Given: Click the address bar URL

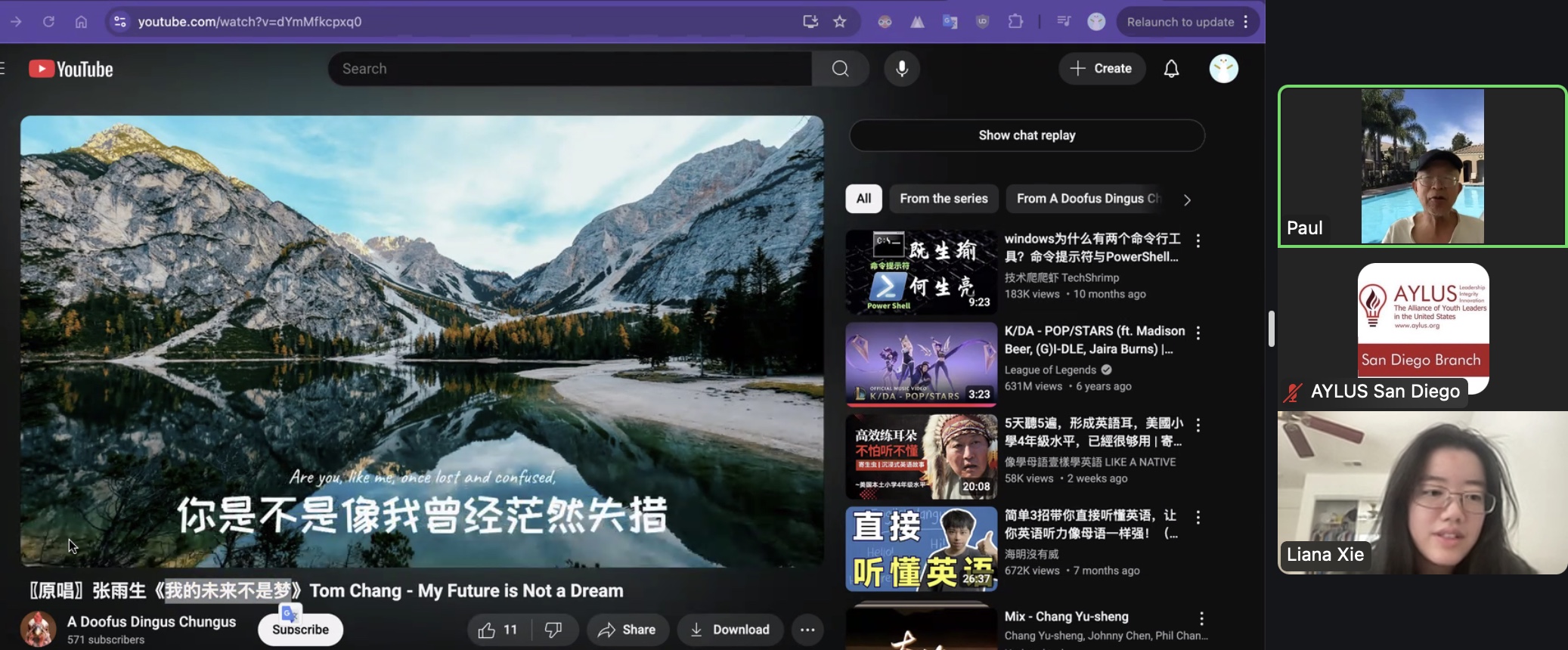Looking at the screenshot, I should (249, 22).
